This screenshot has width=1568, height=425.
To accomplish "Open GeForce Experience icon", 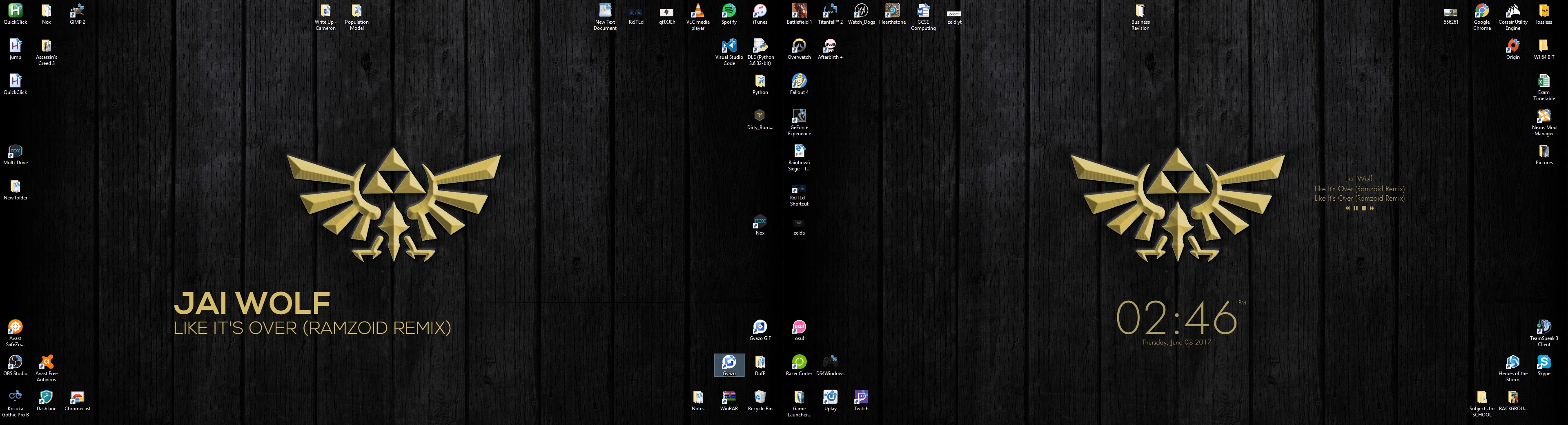I will [x=799, y=122].
